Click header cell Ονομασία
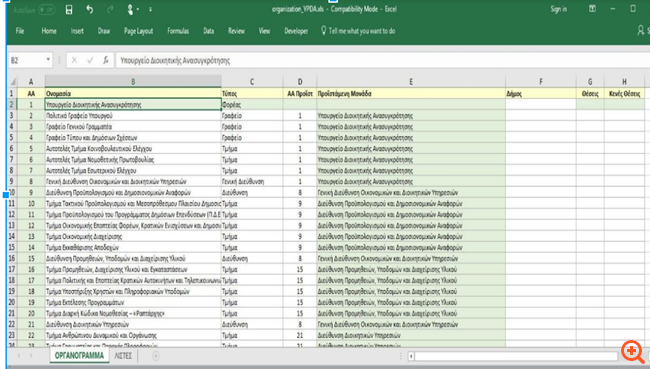The height and width of the screenshot is (369, 650). [133, 94]
